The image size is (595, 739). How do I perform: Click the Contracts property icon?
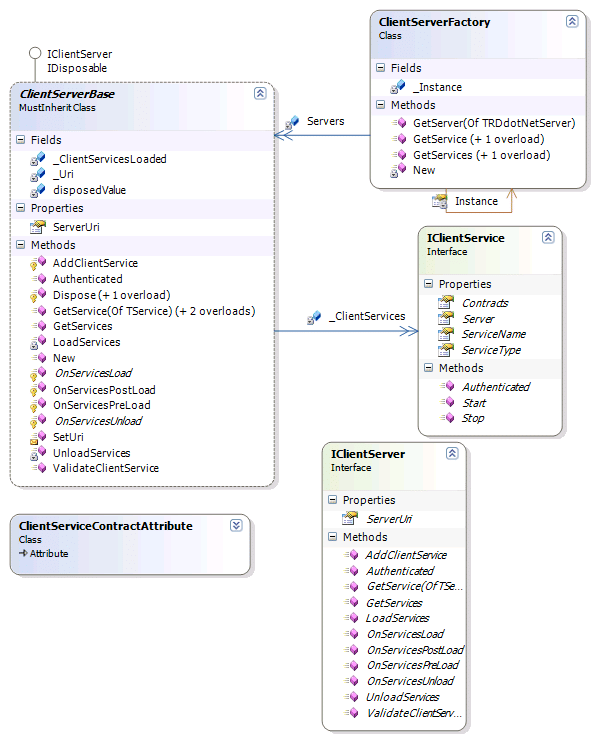(x=446, y=302)
